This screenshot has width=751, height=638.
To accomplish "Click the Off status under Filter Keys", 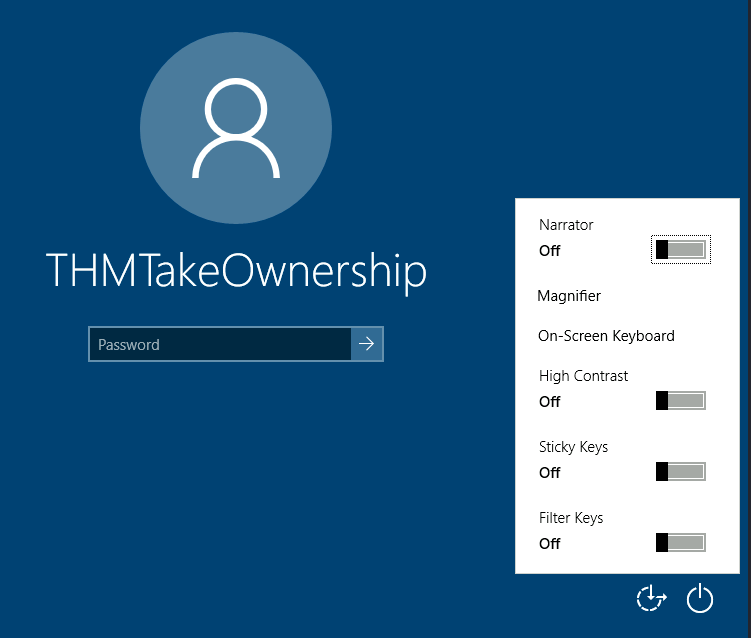I will 550,544.
